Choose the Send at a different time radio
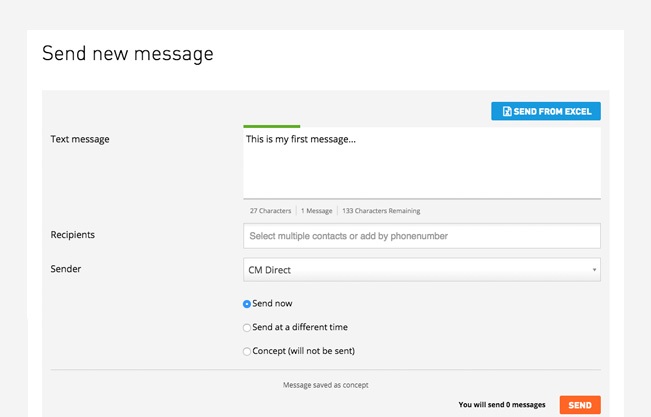 247,328
